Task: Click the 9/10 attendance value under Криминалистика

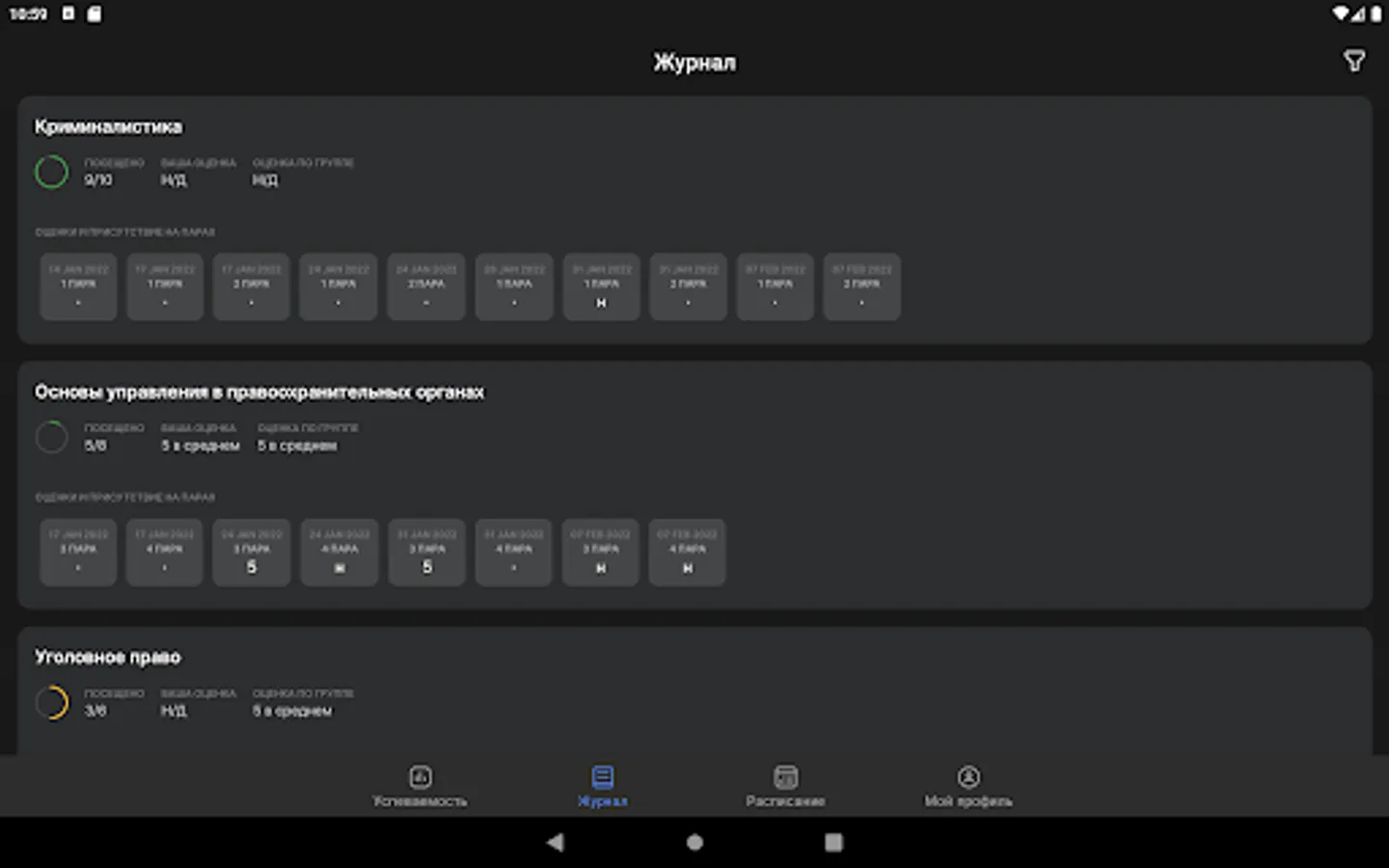Action: (97, 180)
